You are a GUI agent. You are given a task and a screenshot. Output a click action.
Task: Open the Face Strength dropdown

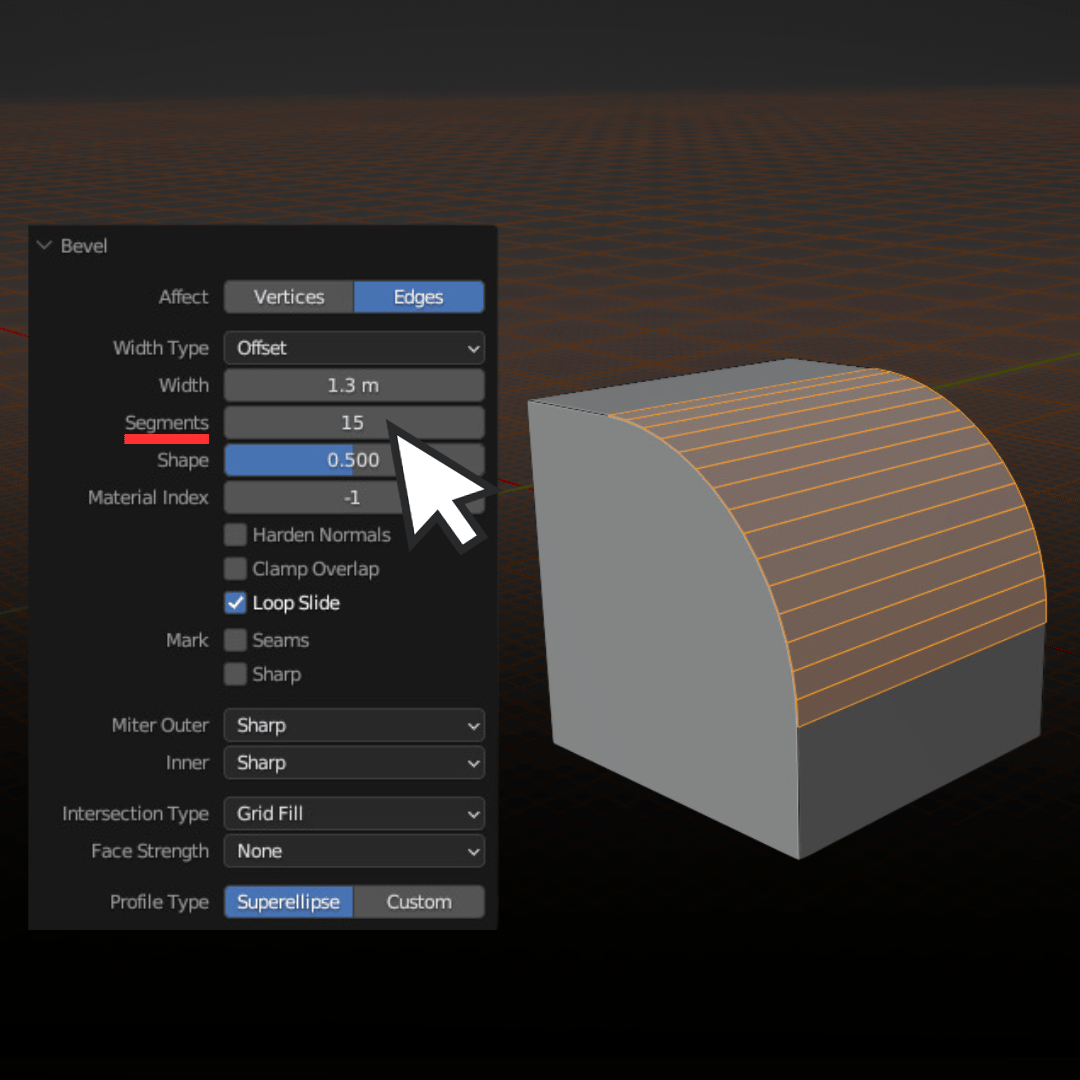354,851
